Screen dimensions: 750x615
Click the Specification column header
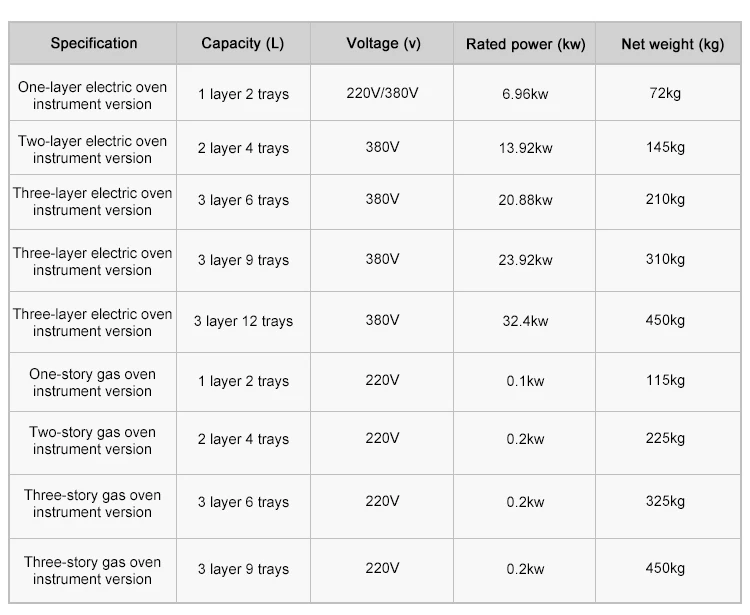pos(93,43)
